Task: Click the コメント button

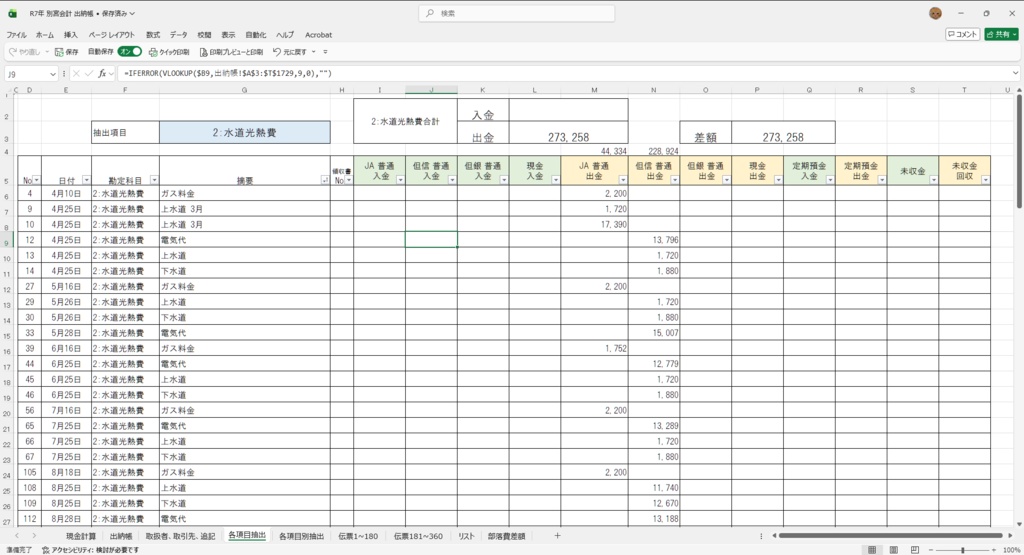Action: (963, 34)
